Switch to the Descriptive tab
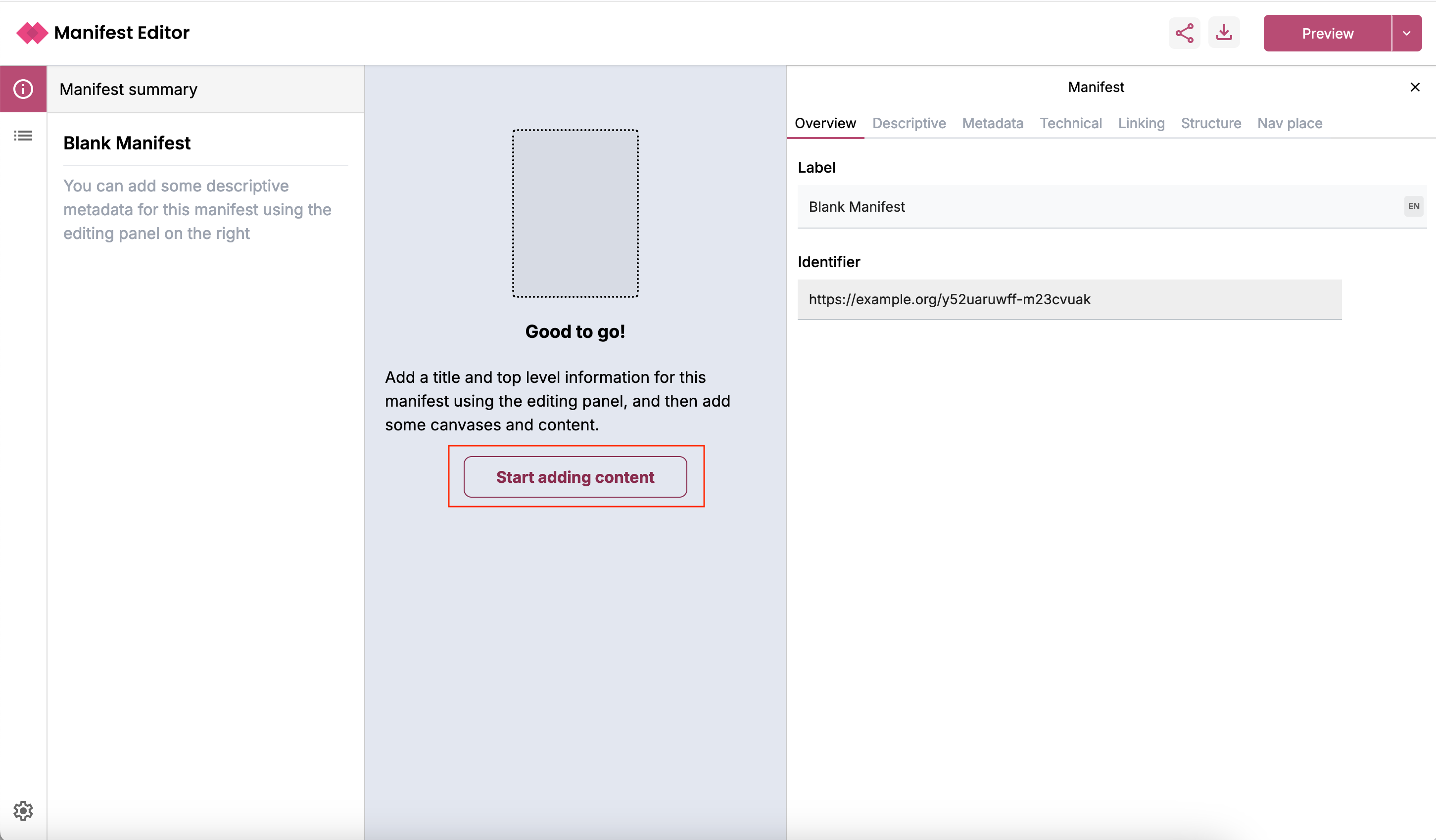 (x=908, y=123)
